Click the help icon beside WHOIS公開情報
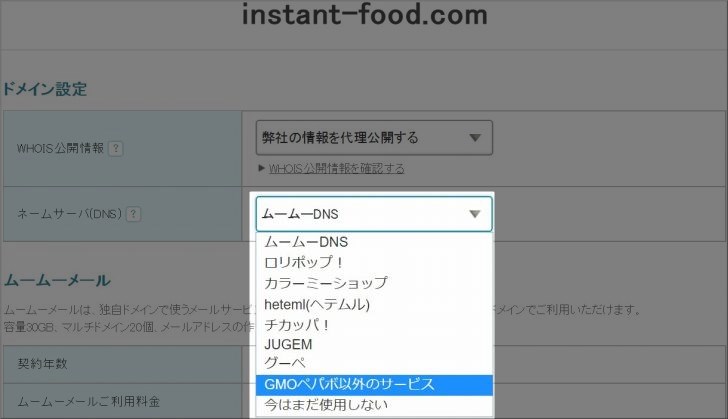 click(116, 148)
